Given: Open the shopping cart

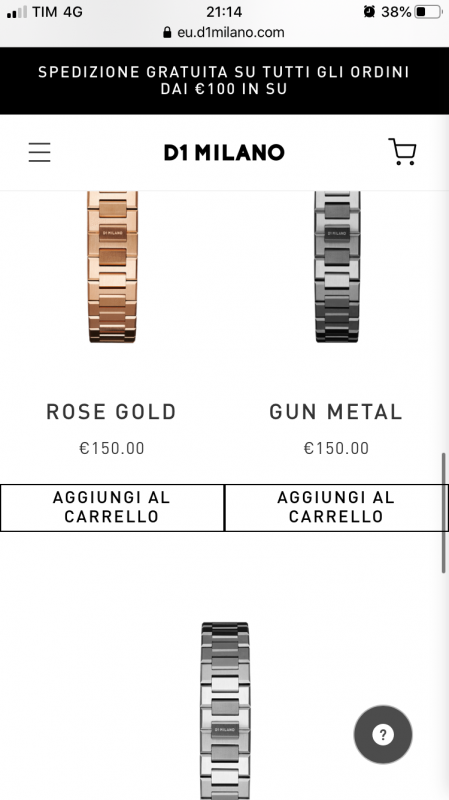Looking at the screenshot, I should coord(403,152).
